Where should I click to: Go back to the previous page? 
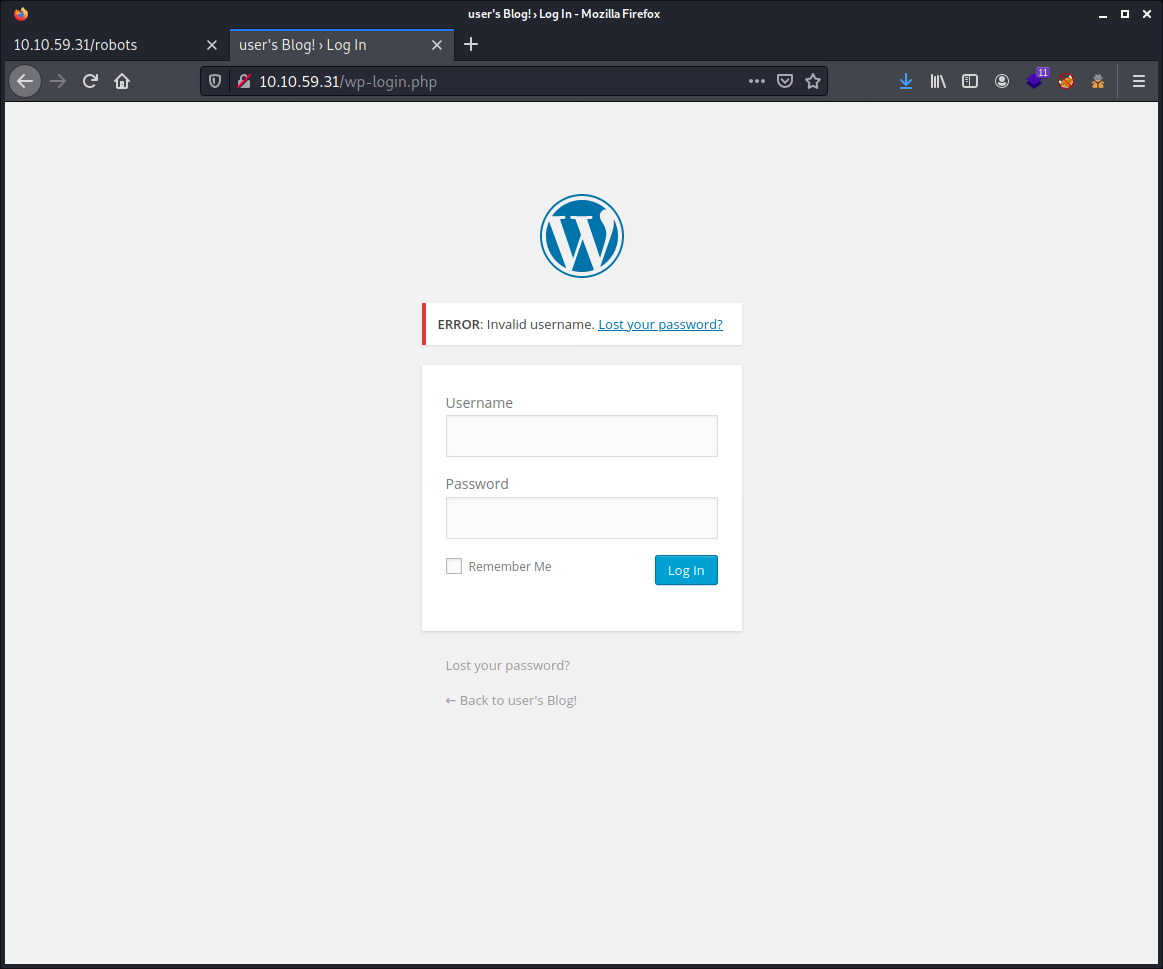tap(25, 82)
